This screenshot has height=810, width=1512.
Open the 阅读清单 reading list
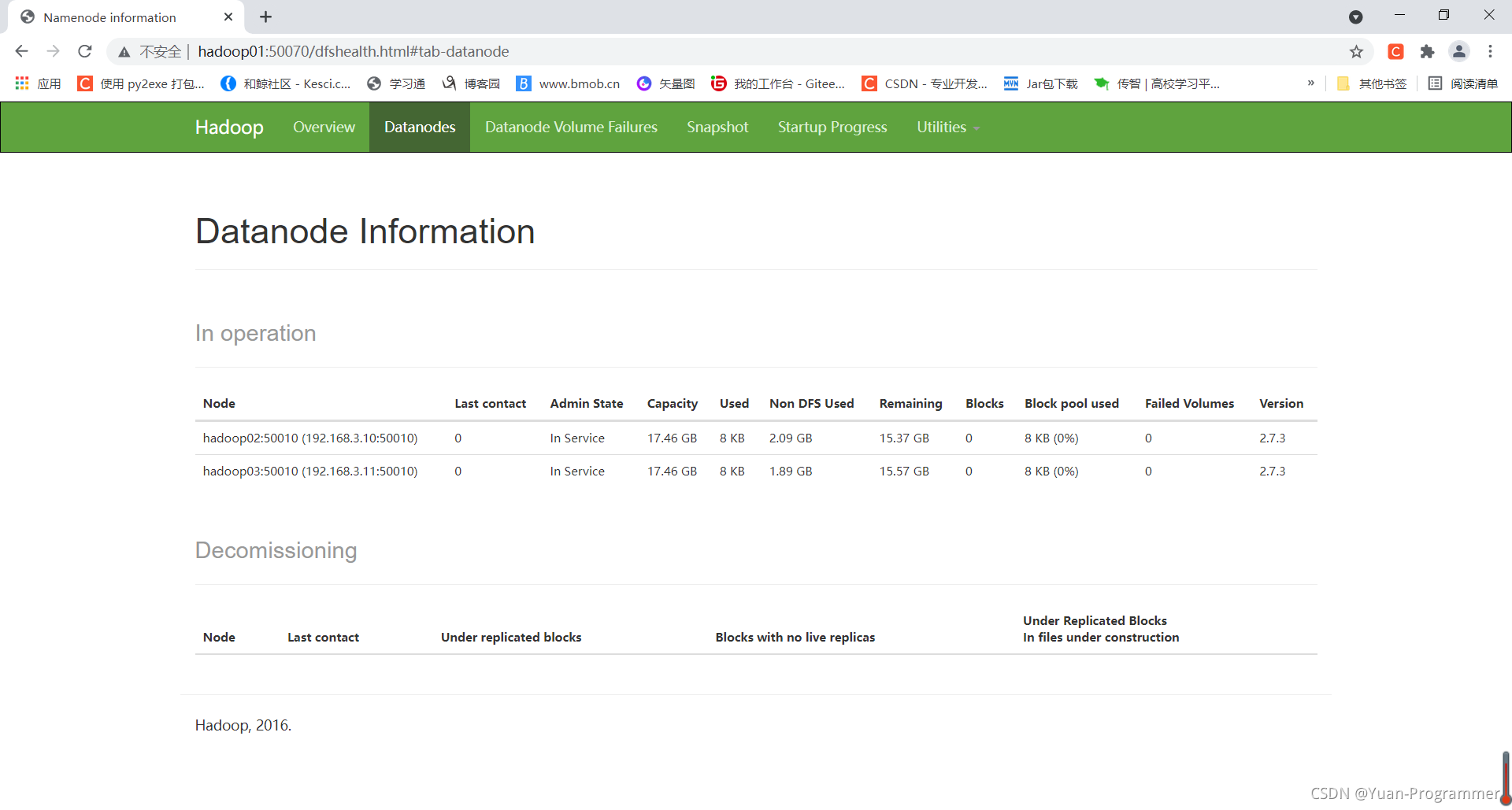[1463, 83]
